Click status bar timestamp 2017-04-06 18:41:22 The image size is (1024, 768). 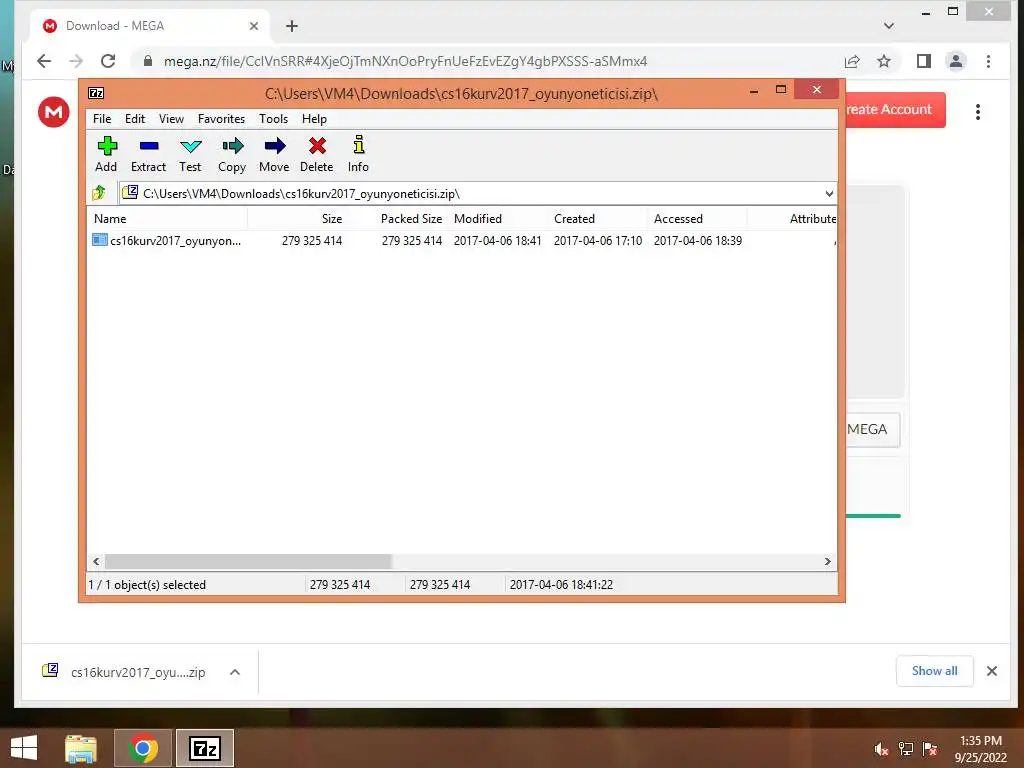561,584
